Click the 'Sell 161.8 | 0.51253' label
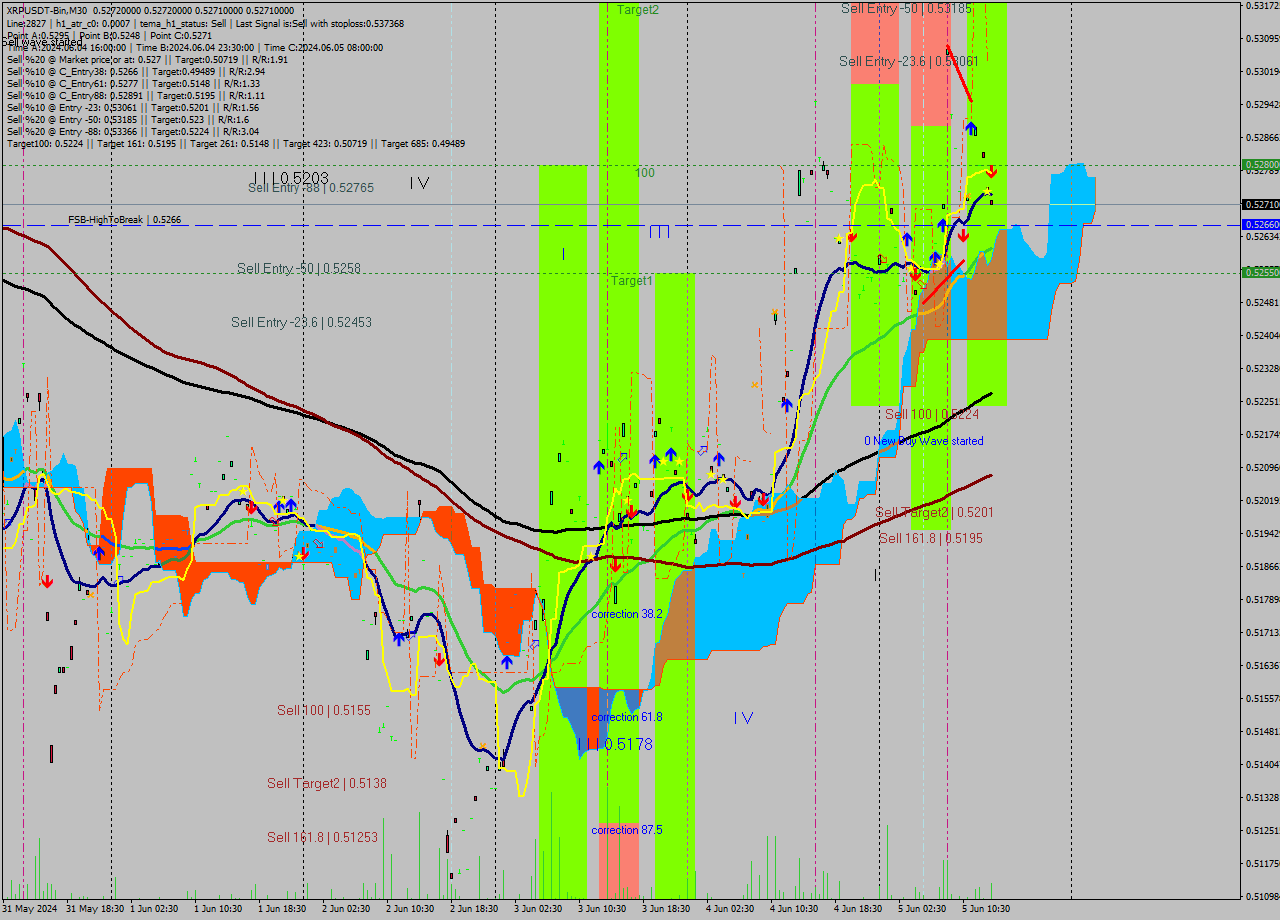Screen dimensions: 1280x920 click(322, 837)
